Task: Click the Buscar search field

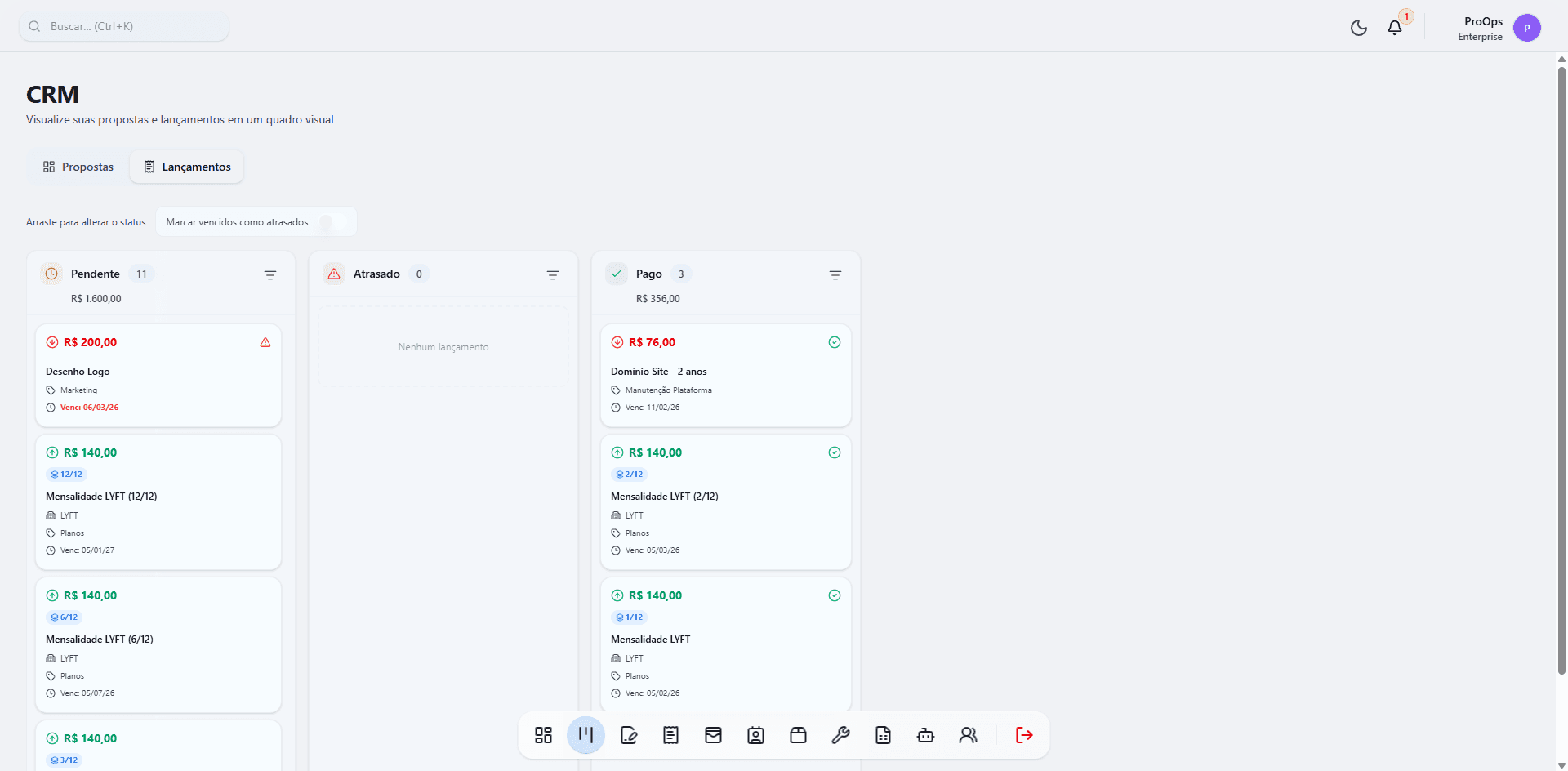Action: point(122,26)
